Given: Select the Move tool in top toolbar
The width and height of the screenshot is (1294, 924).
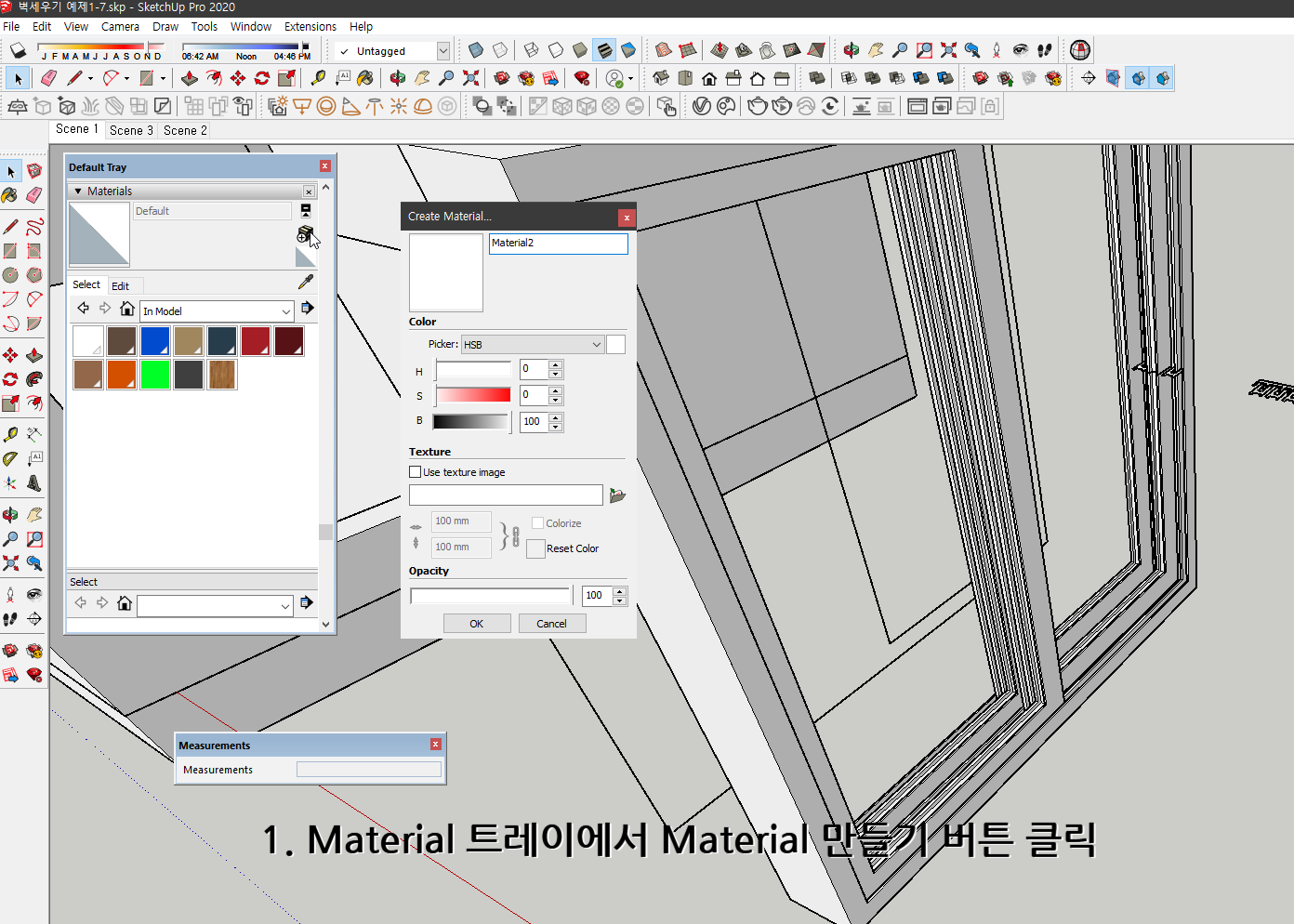Looking at the screenshot, I should 238,78.
